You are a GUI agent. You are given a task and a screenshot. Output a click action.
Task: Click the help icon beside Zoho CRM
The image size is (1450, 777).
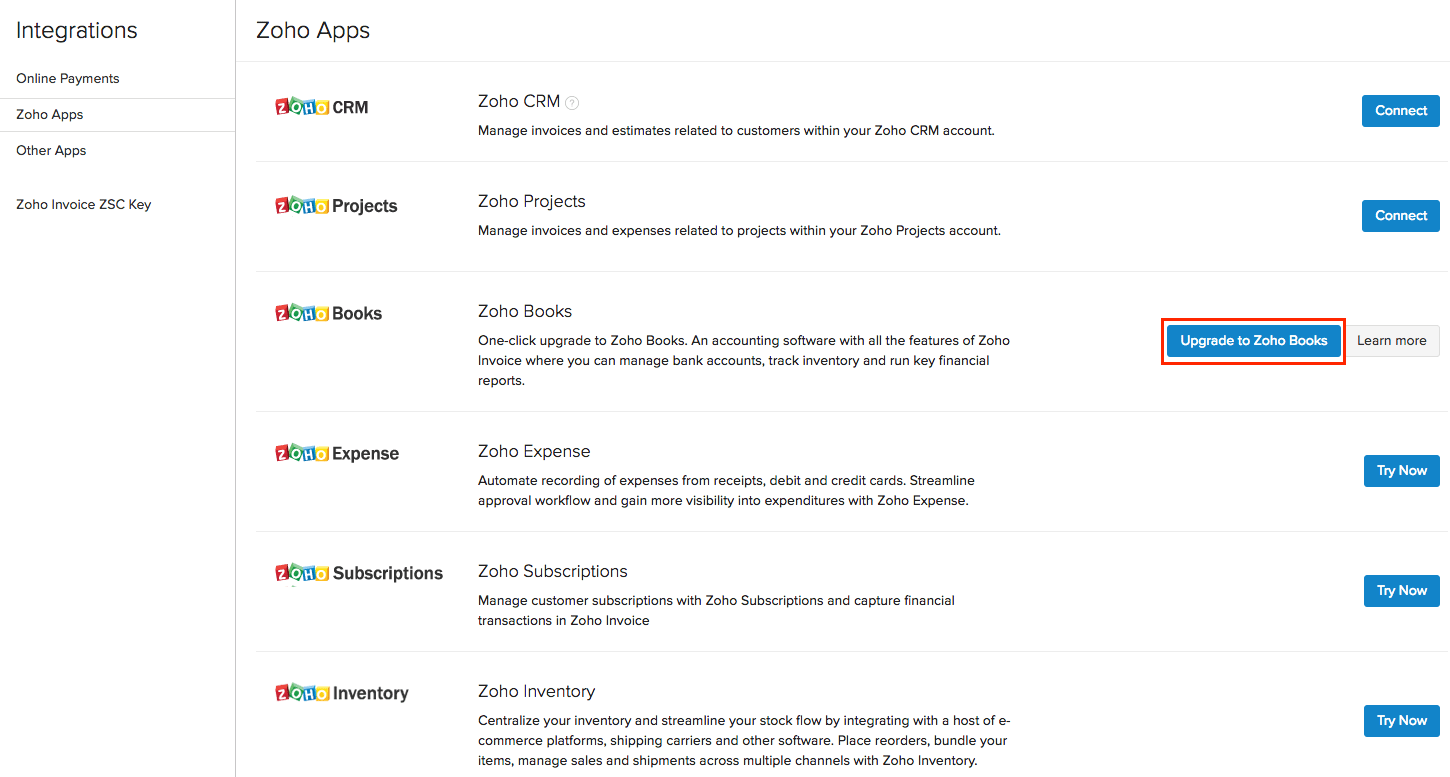pyautogui.click(x=572, y=102)
